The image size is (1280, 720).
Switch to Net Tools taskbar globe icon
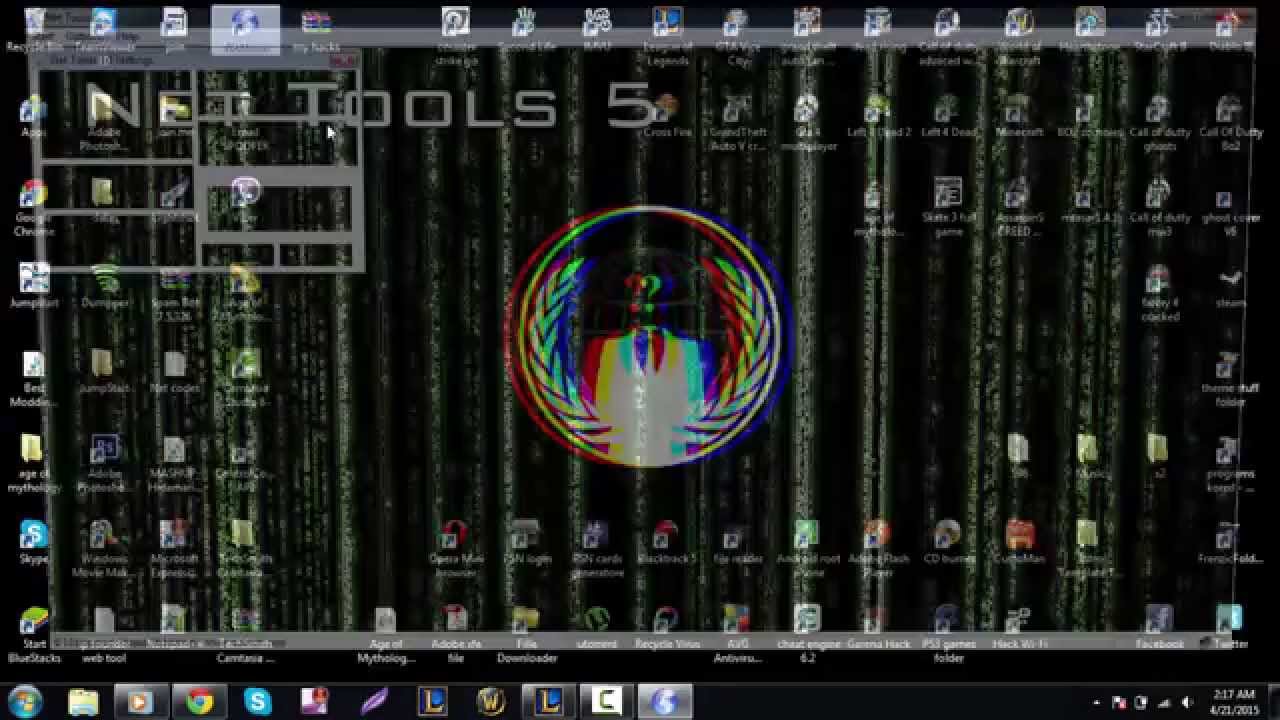click(x=665, y=702)
